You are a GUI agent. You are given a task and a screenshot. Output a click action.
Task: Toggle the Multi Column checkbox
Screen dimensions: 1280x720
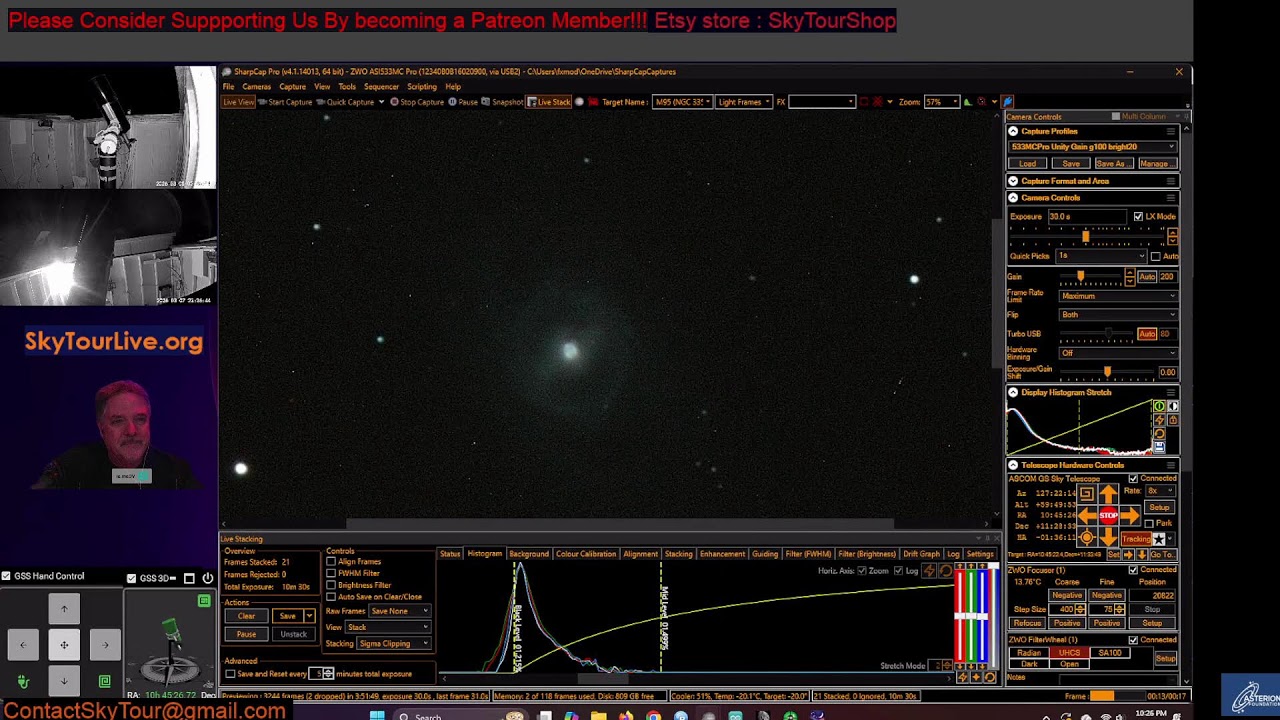click(1116, 117)
